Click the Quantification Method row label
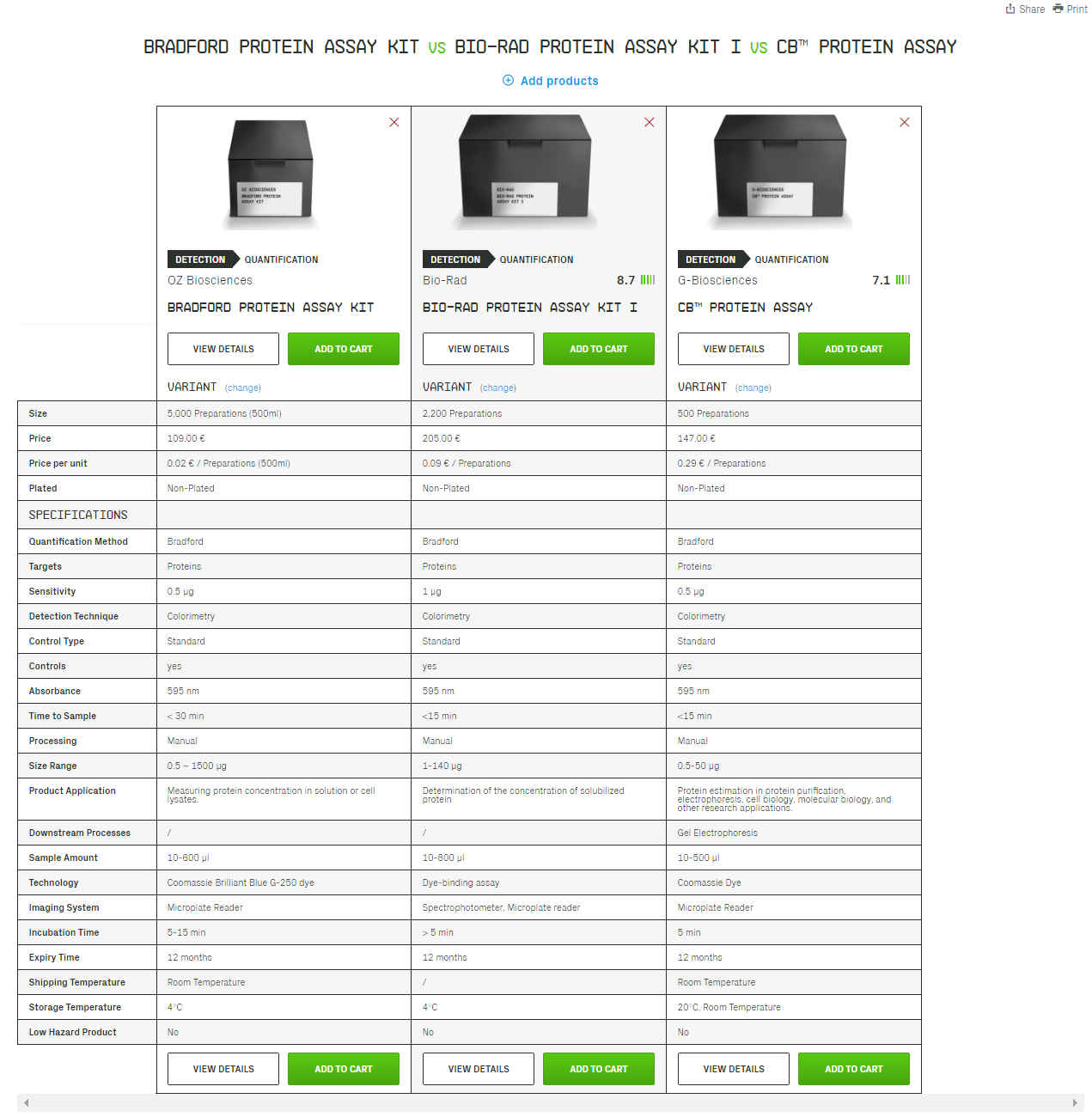Viewport: 1092px width, 1117px height. coord(78,541)
